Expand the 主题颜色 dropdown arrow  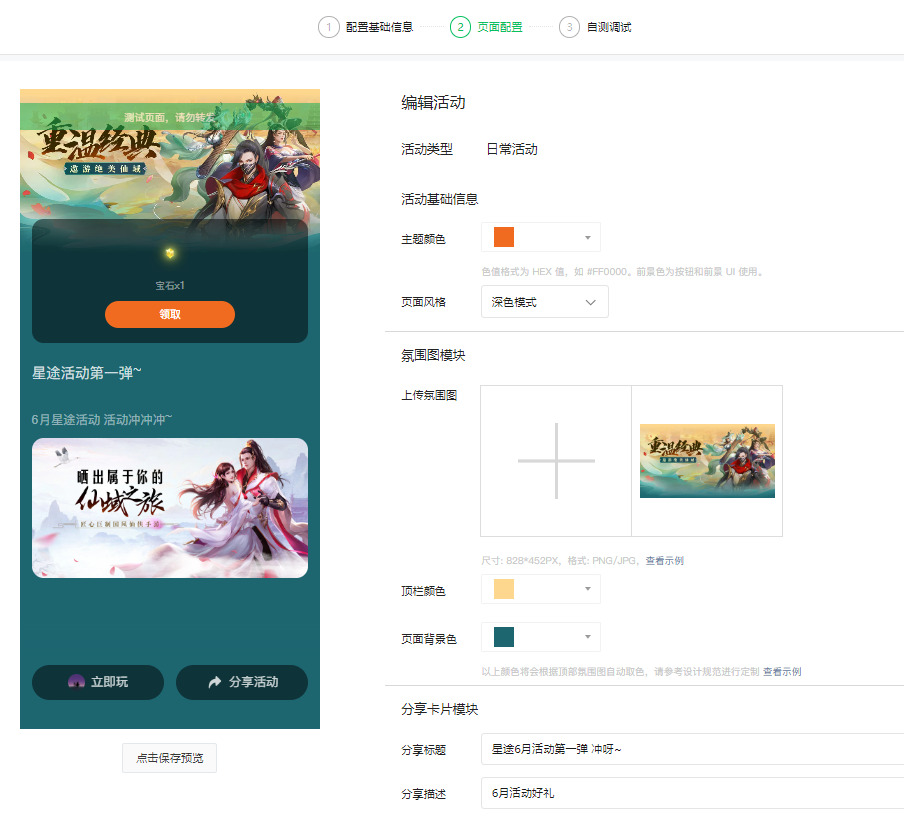pyautogui.click(x=587, y=238)
